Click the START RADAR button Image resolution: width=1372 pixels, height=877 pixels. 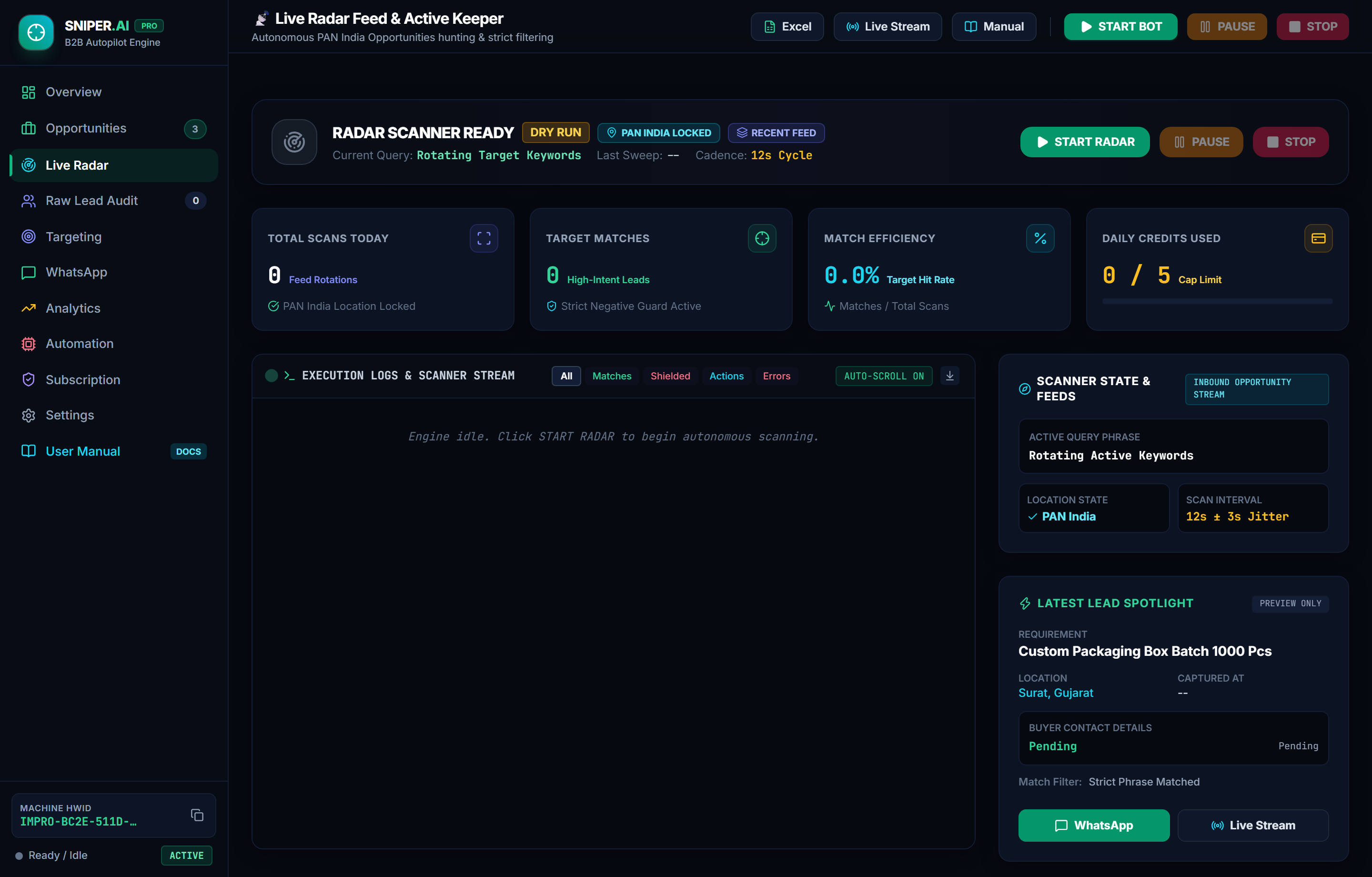click(1084, 142)
